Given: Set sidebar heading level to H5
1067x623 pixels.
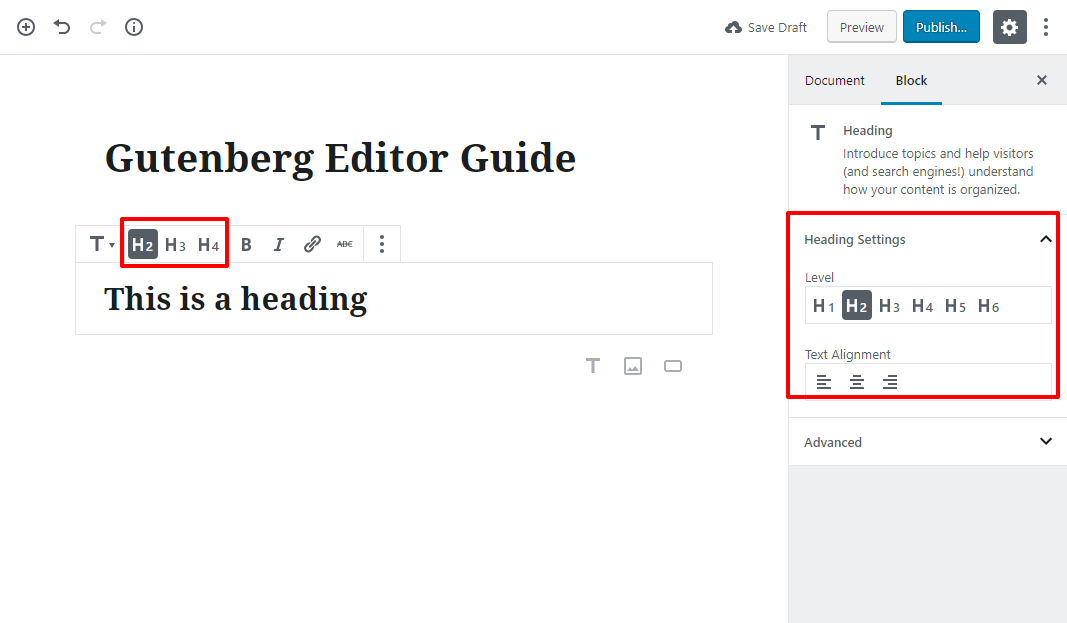Looking at the screenshot, I should click(955, 306).
